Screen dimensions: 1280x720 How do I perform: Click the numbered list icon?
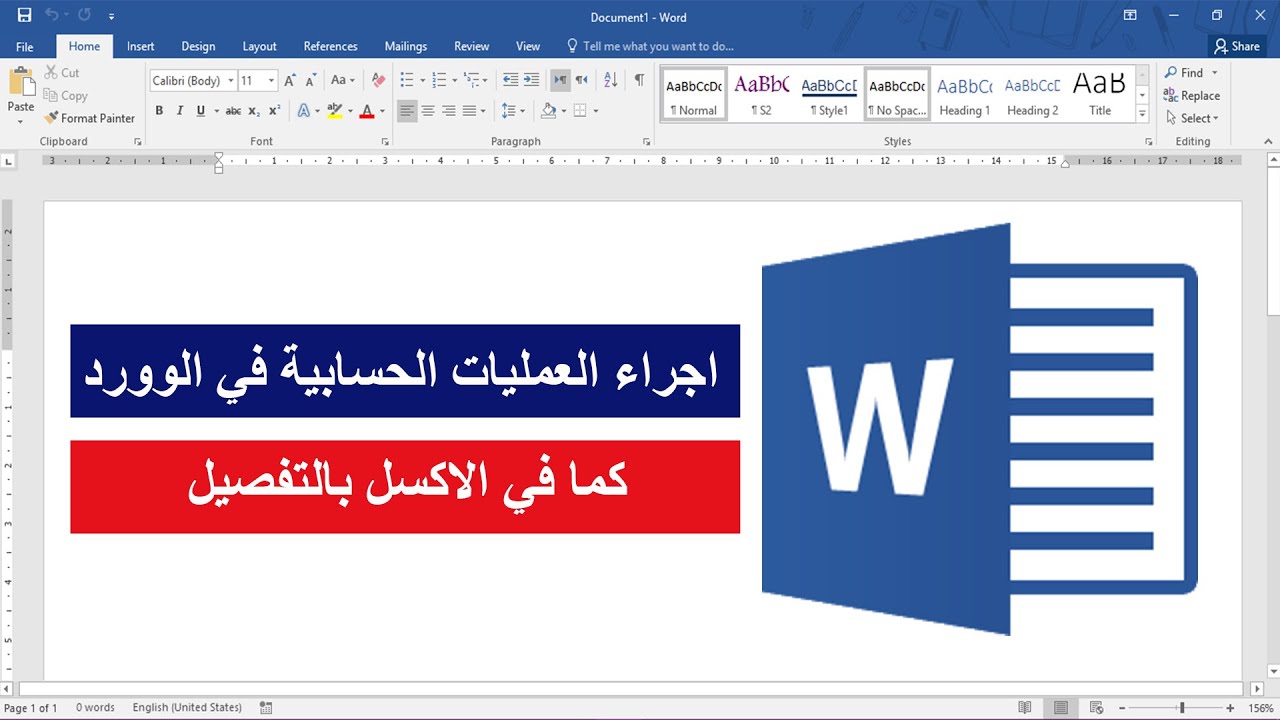[x=439, y=80]
